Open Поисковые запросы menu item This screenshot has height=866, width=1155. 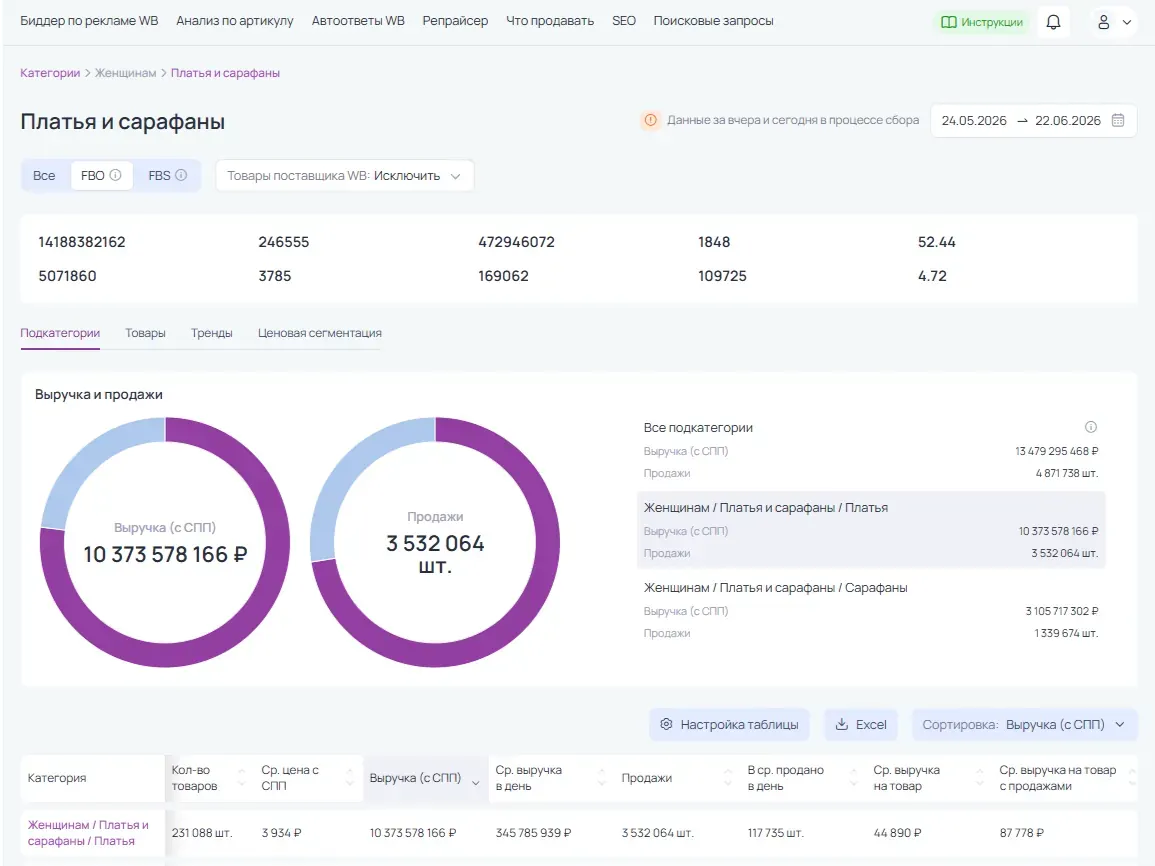[x=713, y=21]
